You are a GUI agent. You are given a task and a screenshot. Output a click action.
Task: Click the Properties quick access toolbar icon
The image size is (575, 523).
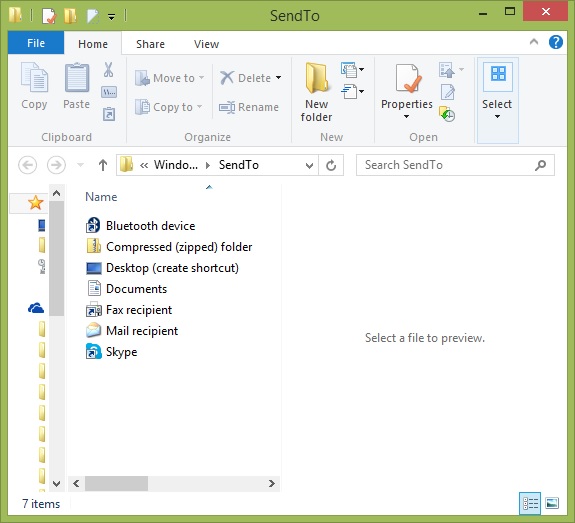pos(49,16)
